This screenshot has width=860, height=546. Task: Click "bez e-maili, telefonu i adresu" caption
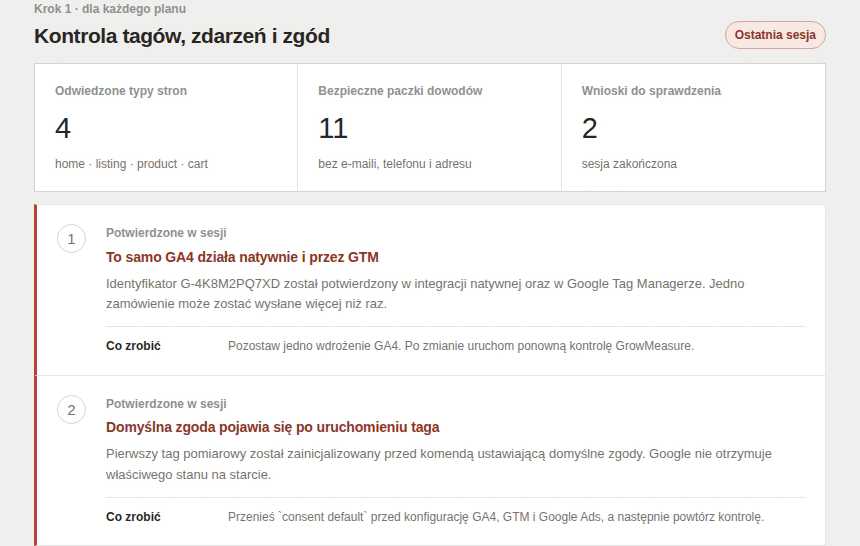395,164
